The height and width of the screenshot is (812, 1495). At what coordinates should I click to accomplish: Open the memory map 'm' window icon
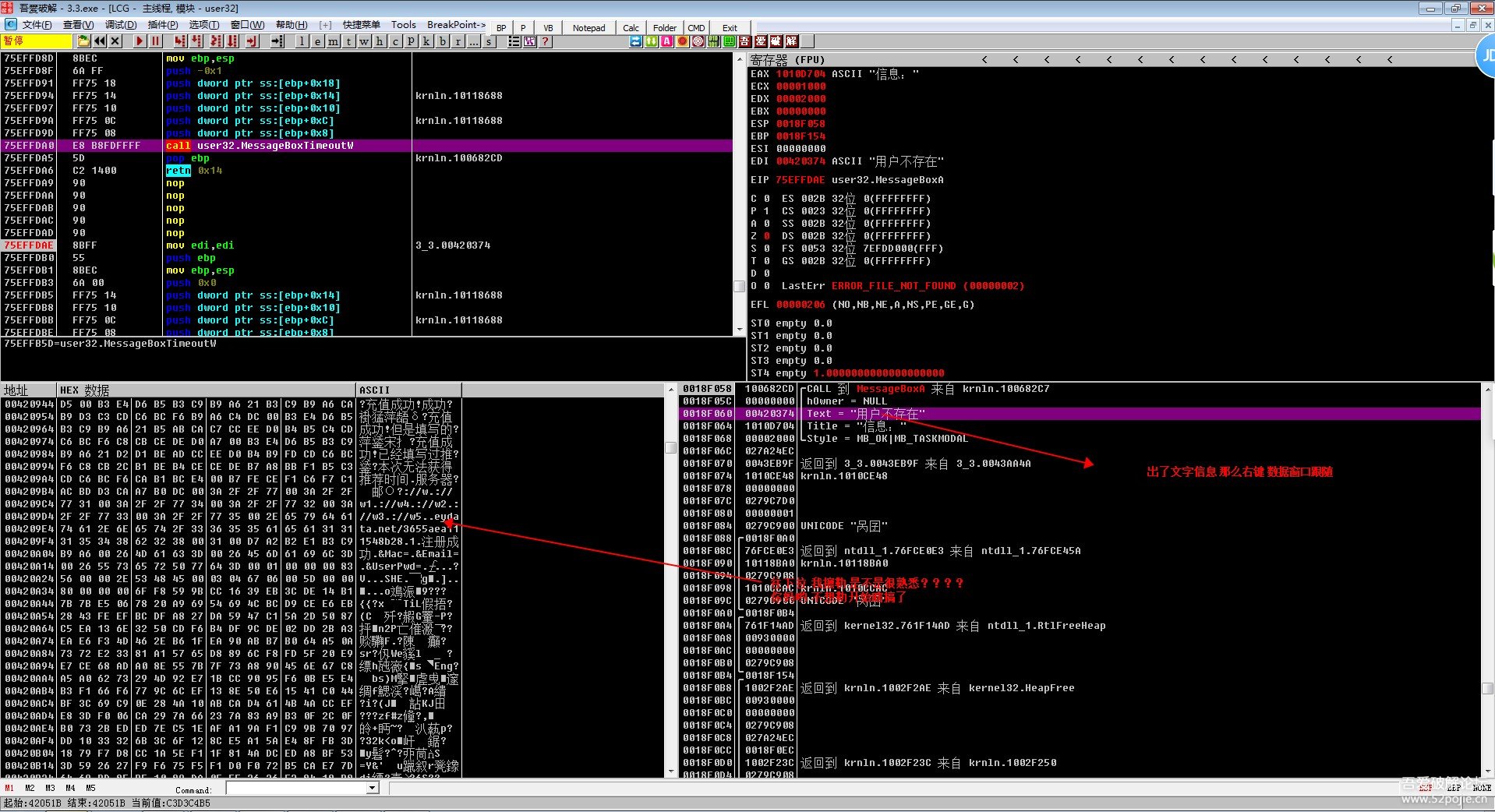(x=333, y=41)
